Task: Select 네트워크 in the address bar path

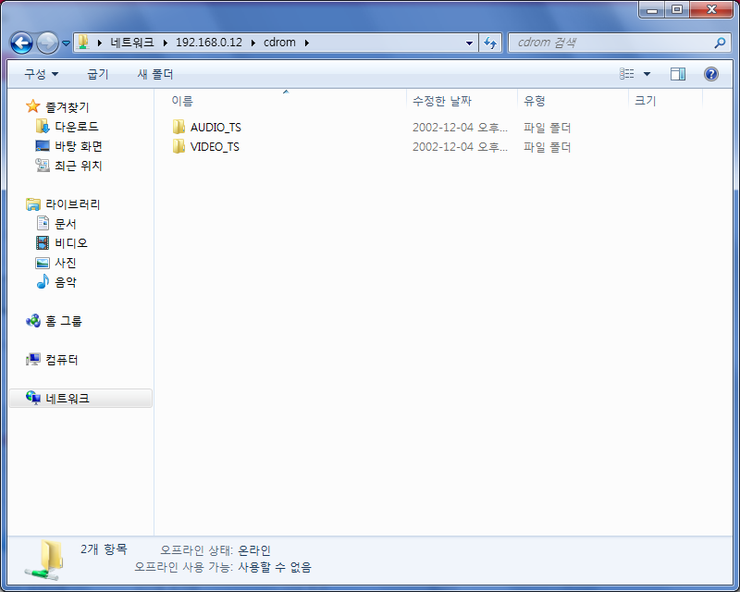Action: coord(132,42)
